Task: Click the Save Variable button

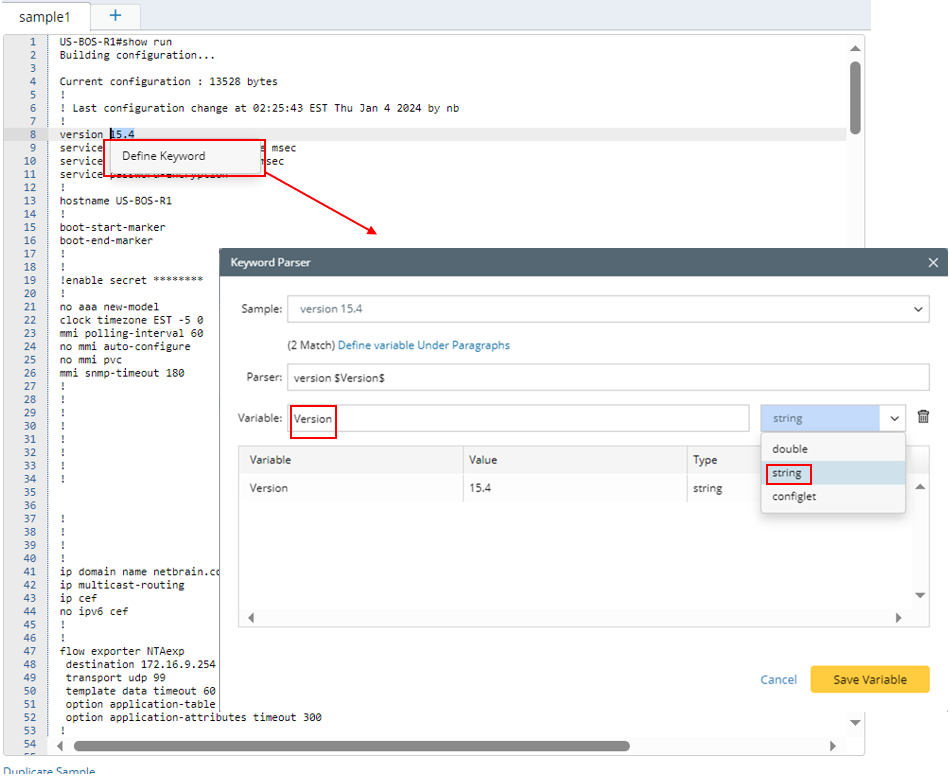Action: point(869,679)
